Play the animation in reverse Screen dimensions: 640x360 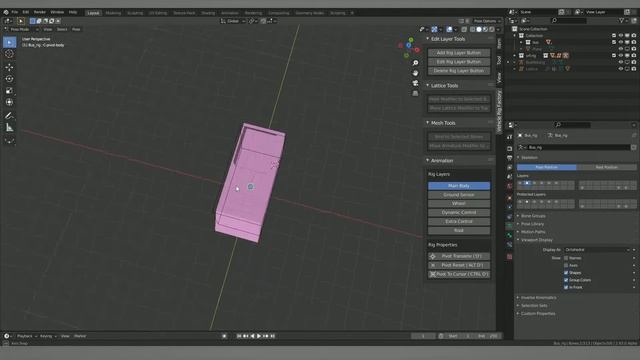click(252, 336)
